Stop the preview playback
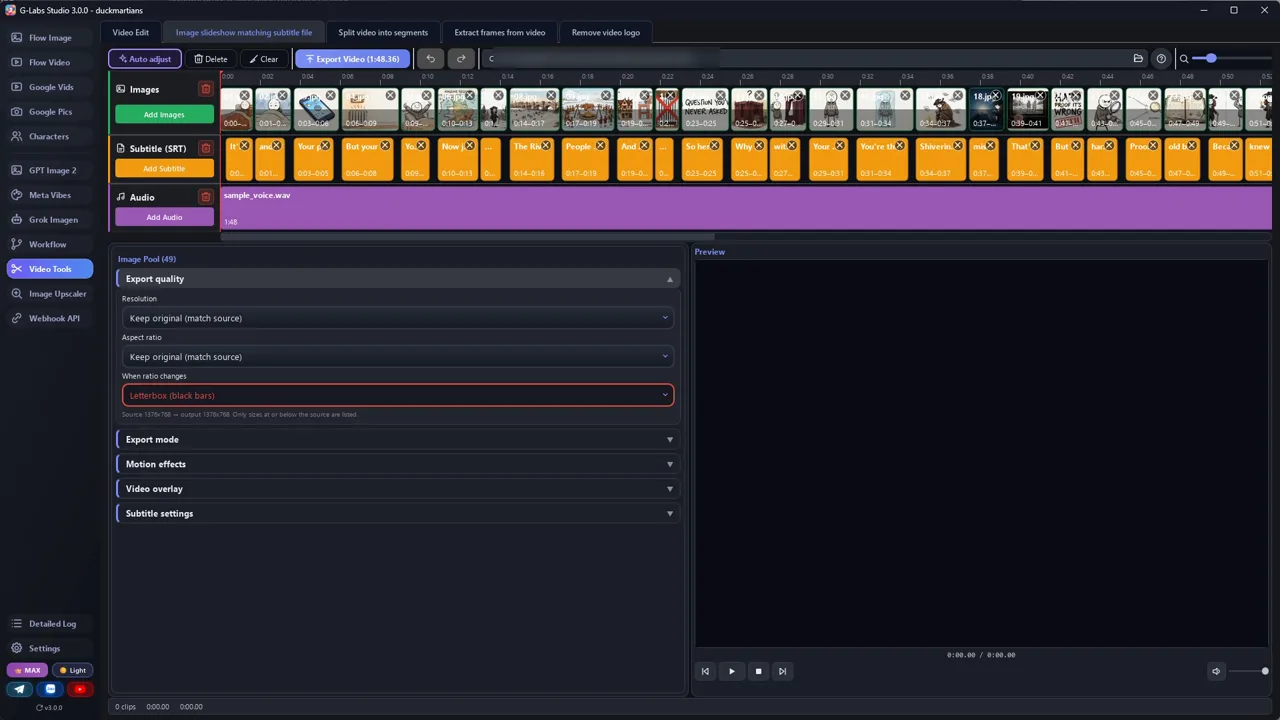The image size is (1280, 720). (x=758, y=671)
